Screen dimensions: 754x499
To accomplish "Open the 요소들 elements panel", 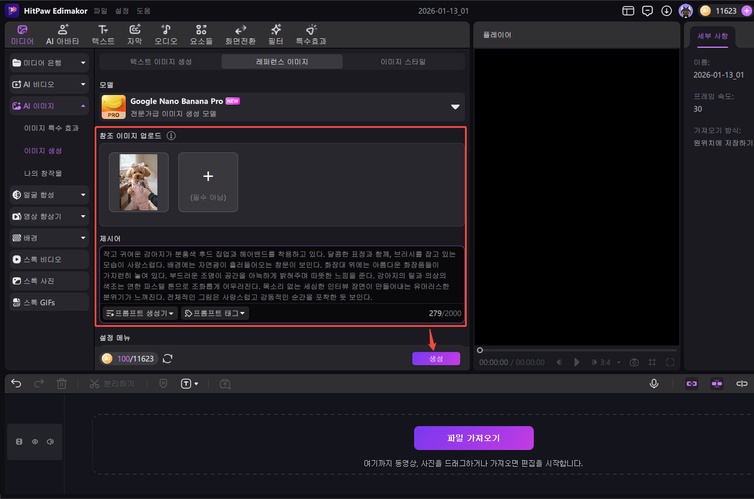I will click(201, 35).
